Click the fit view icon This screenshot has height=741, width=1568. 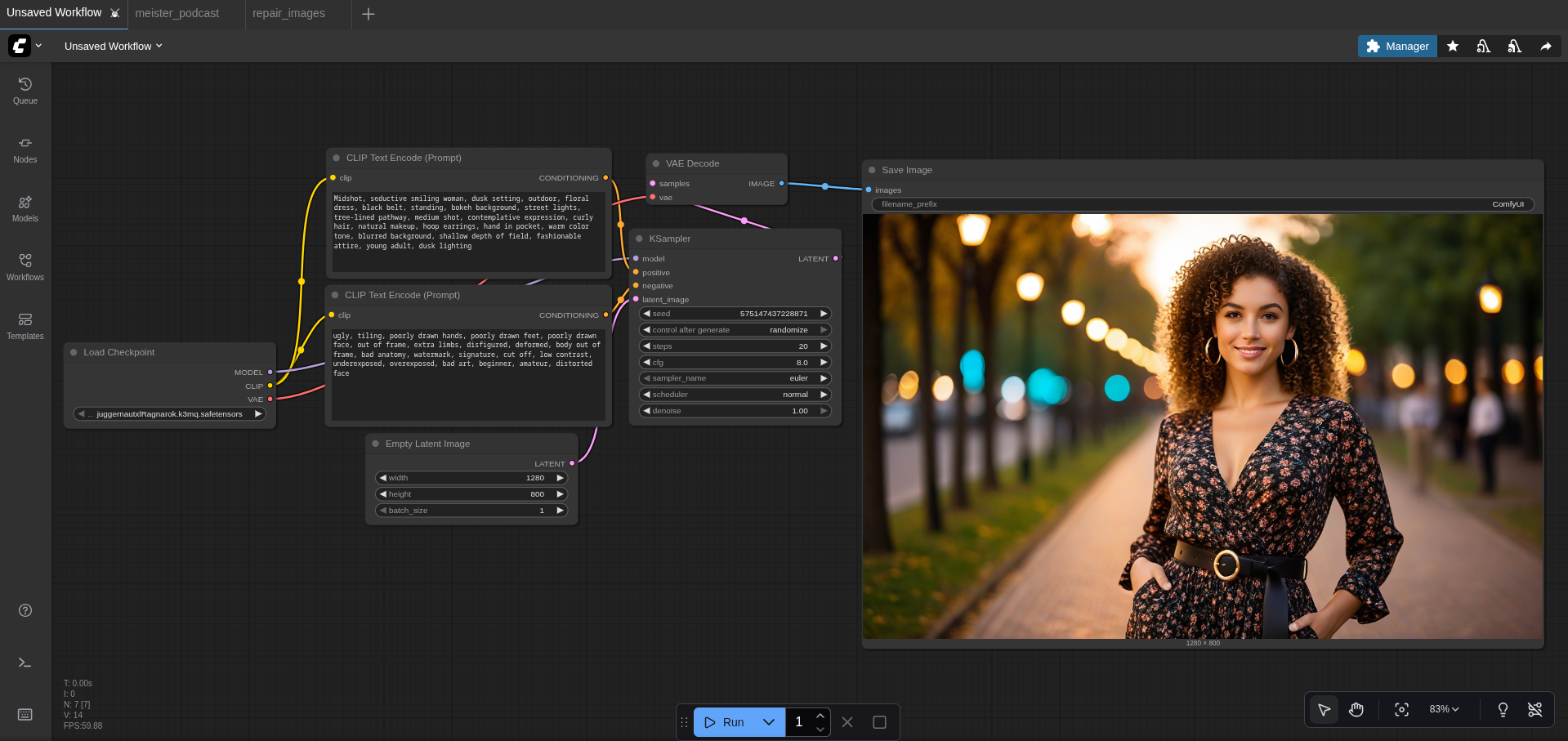click(1401, 709)
